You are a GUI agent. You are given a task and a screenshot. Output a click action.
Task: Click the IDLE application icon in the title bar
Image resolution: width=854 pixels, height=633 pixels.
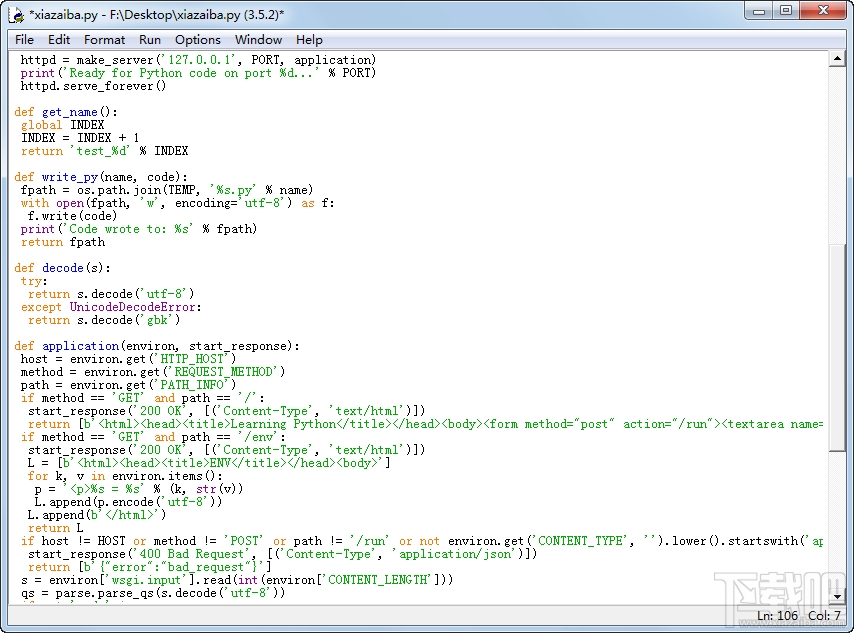coord(14,14)
